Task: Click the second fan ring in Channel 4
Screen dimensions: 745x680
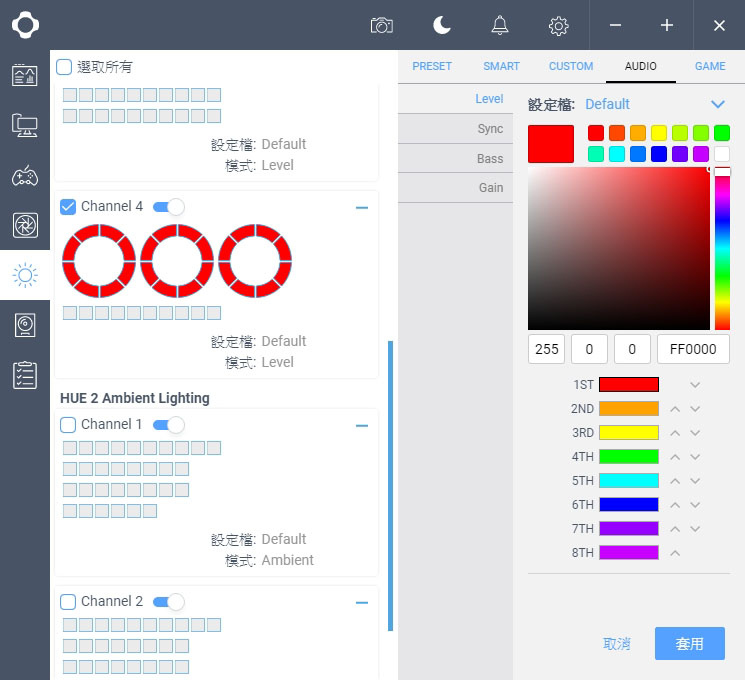Action: [x=177, y=261]
